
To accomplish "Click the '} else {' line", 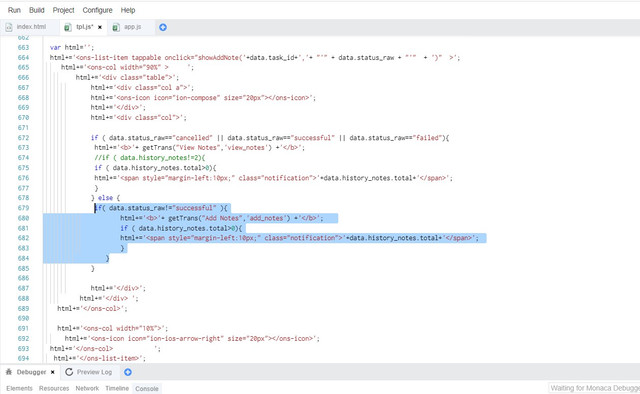I will (105, 198).
